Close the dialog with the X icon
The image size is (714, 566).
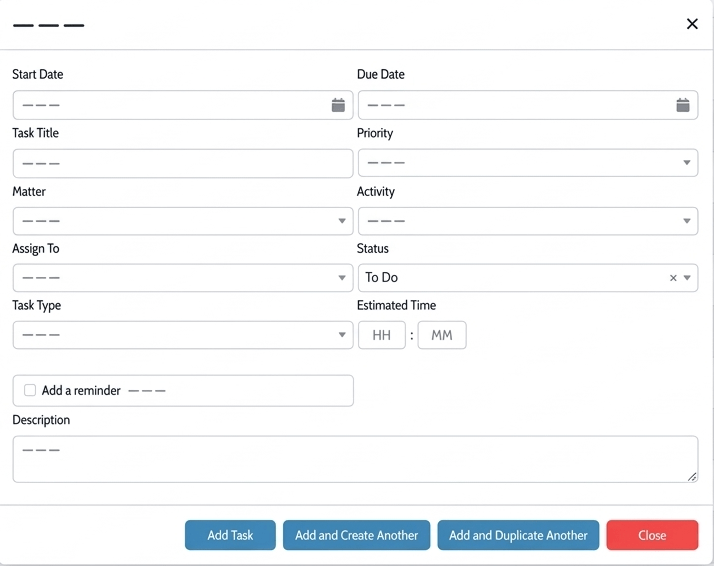(x=692, y=24)
